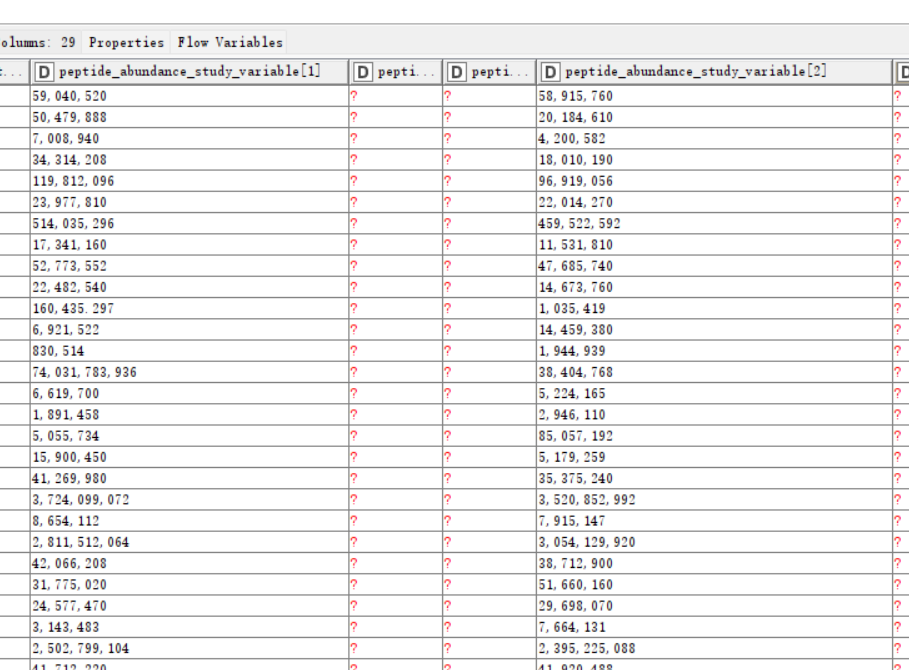Click the peptide_abundance_study_variable[1] column header
Image resolution: width=909 pixels, height=670 pixels.
click(190, 72)
